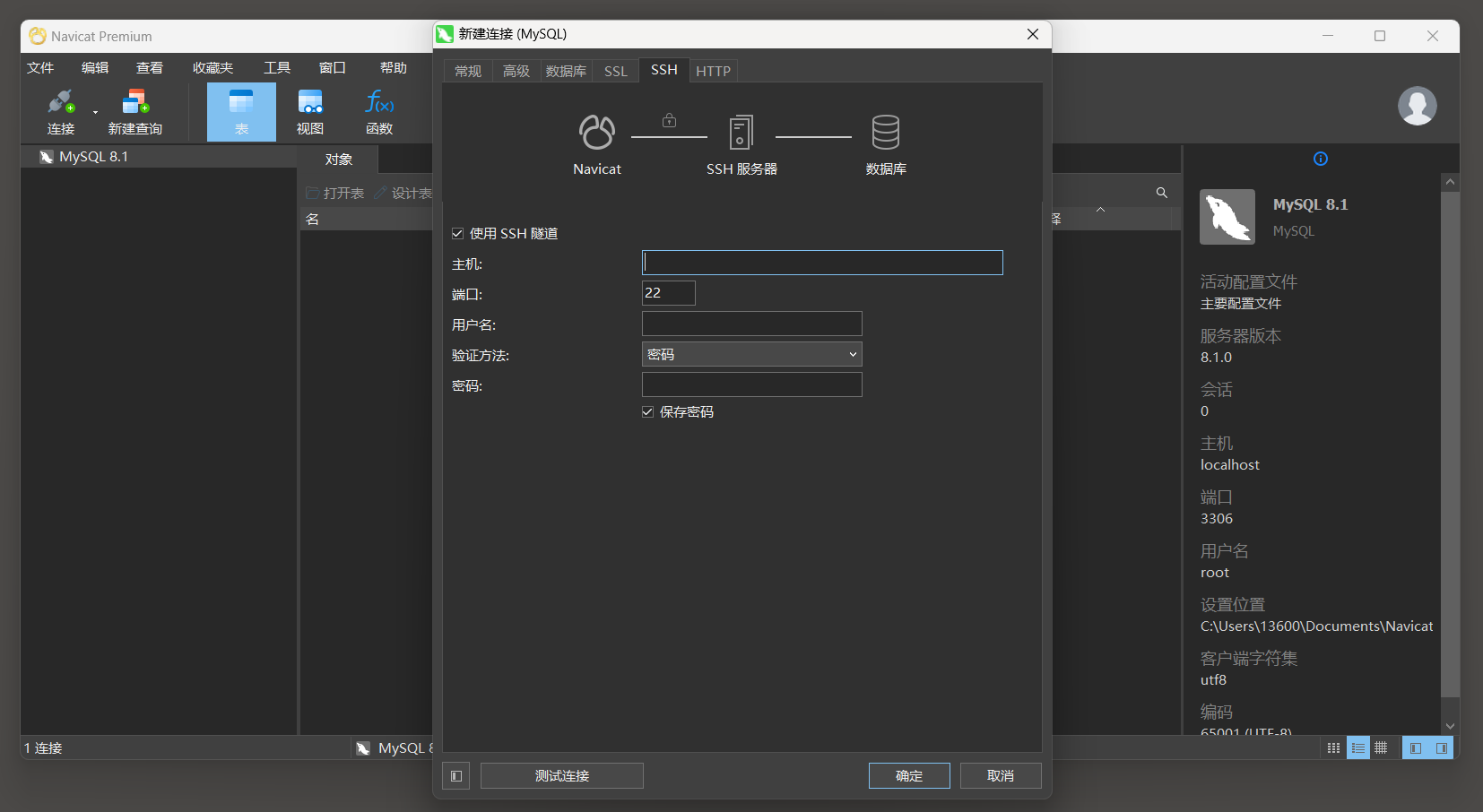Click the sort chevron in the objects column header

(x=1100, y=210)
